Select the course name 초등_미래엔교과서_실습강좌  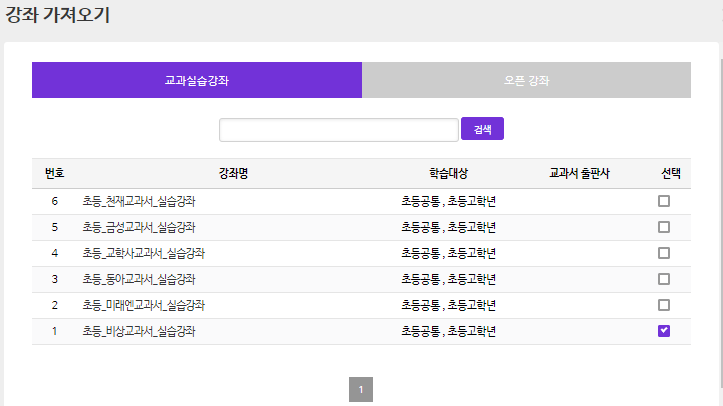click(x=143, y=305)
